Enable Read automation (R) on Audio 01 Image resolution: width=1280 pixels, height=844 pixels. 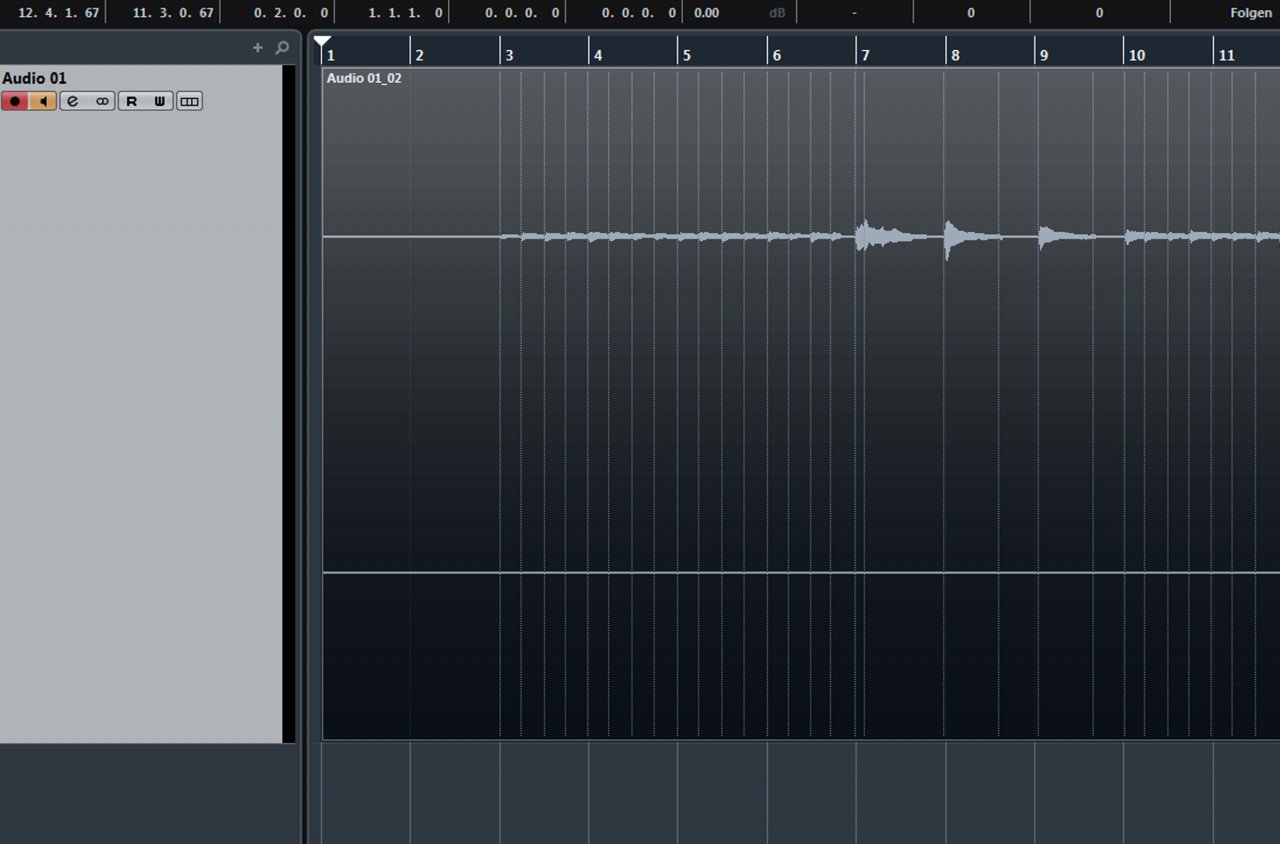[x=131, y=101]
